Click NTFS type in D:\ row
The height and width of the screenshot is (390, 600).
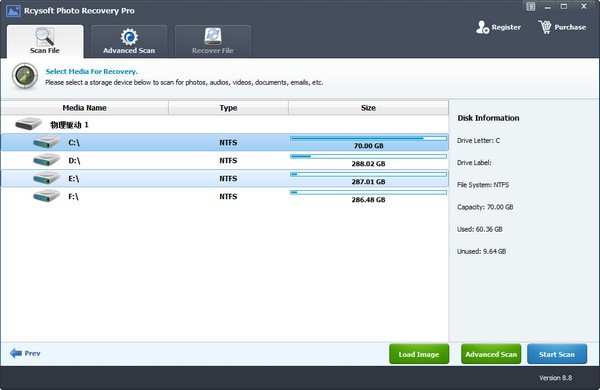tap(228, 161)
